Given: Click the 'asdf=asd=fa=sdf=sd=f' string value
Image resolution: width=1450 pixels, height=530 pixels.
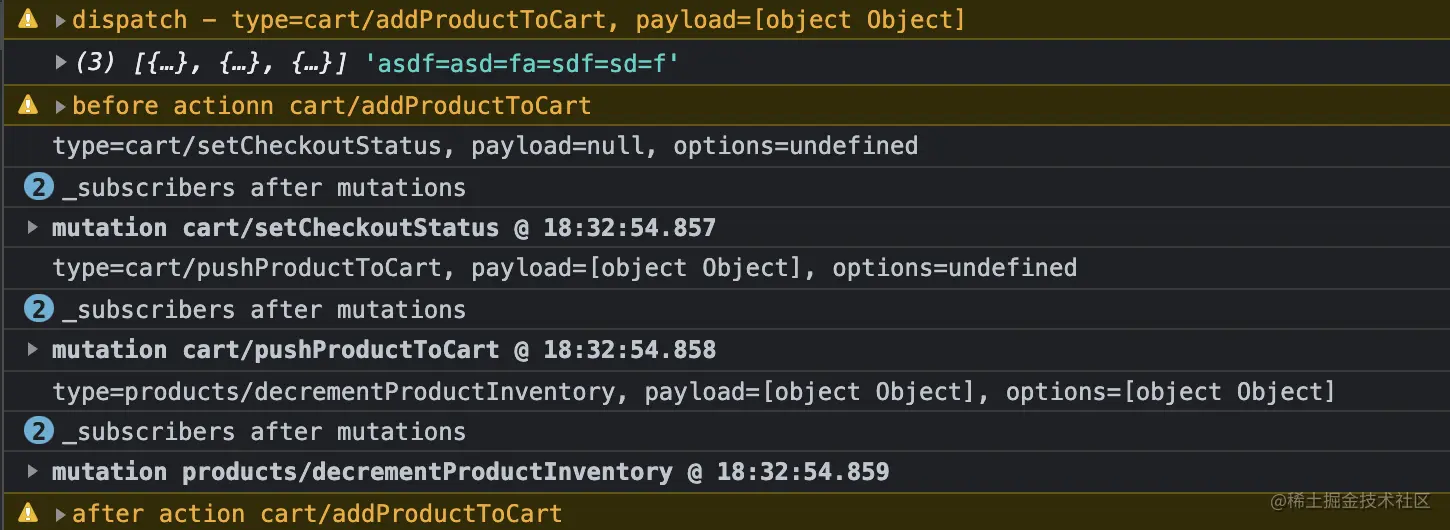Looking at the screenshot, I should [522, 63].
